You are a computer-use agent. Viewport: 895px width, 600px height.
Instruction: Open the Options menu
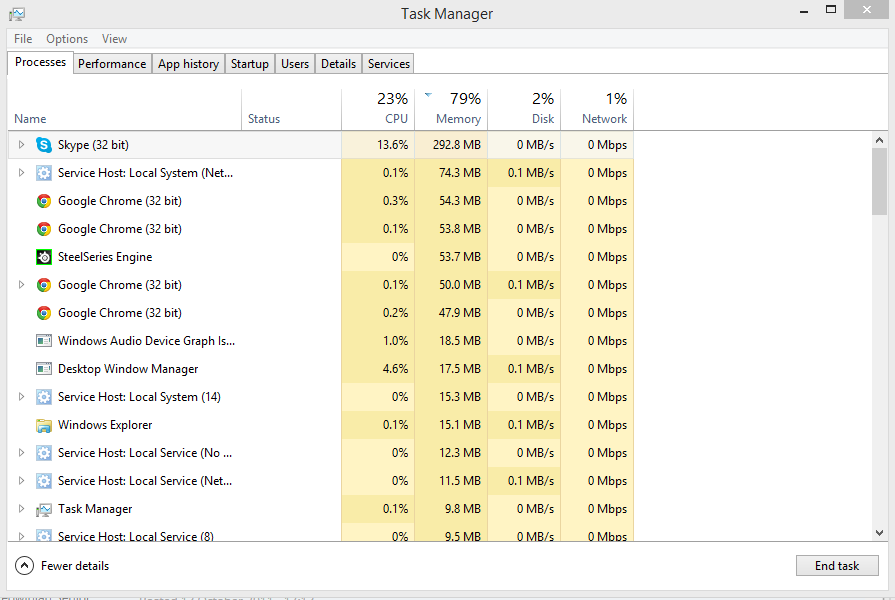pos(67,39)
